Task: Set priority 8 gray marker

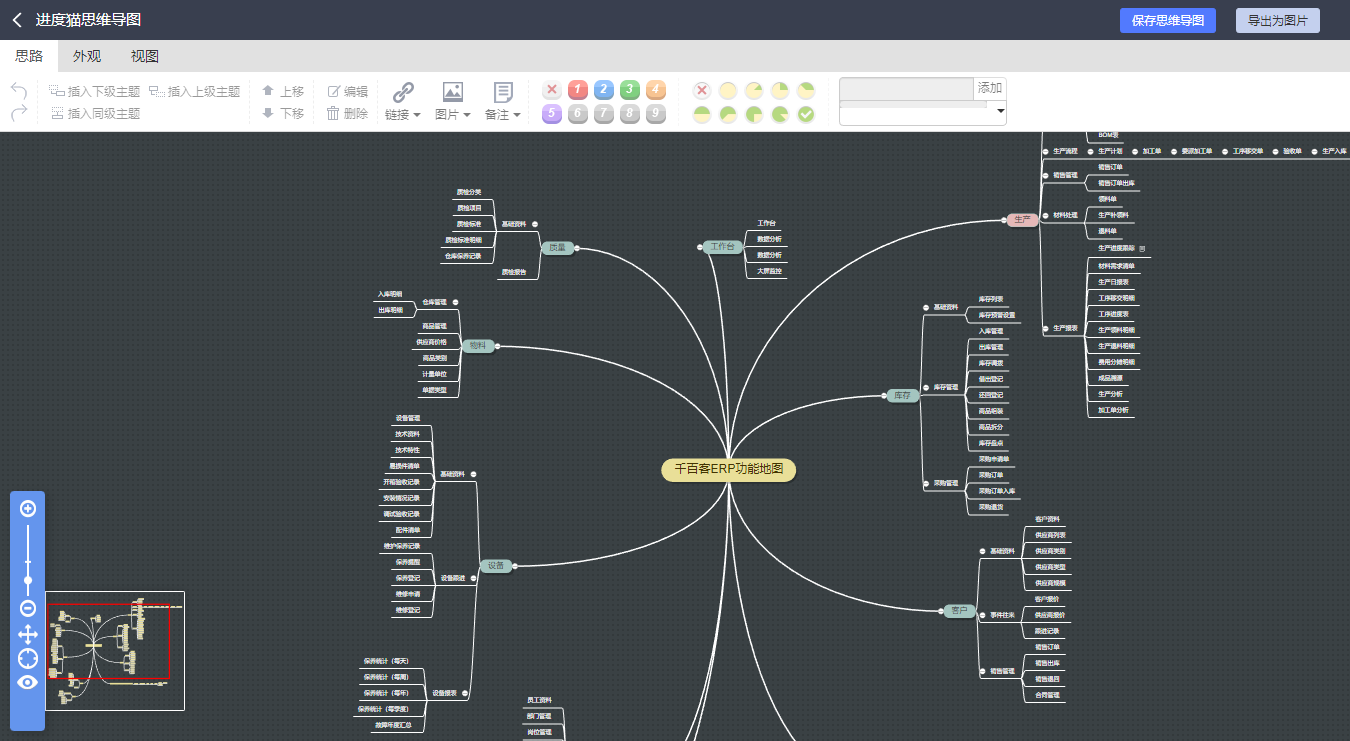Action: (x=630, y=114)
